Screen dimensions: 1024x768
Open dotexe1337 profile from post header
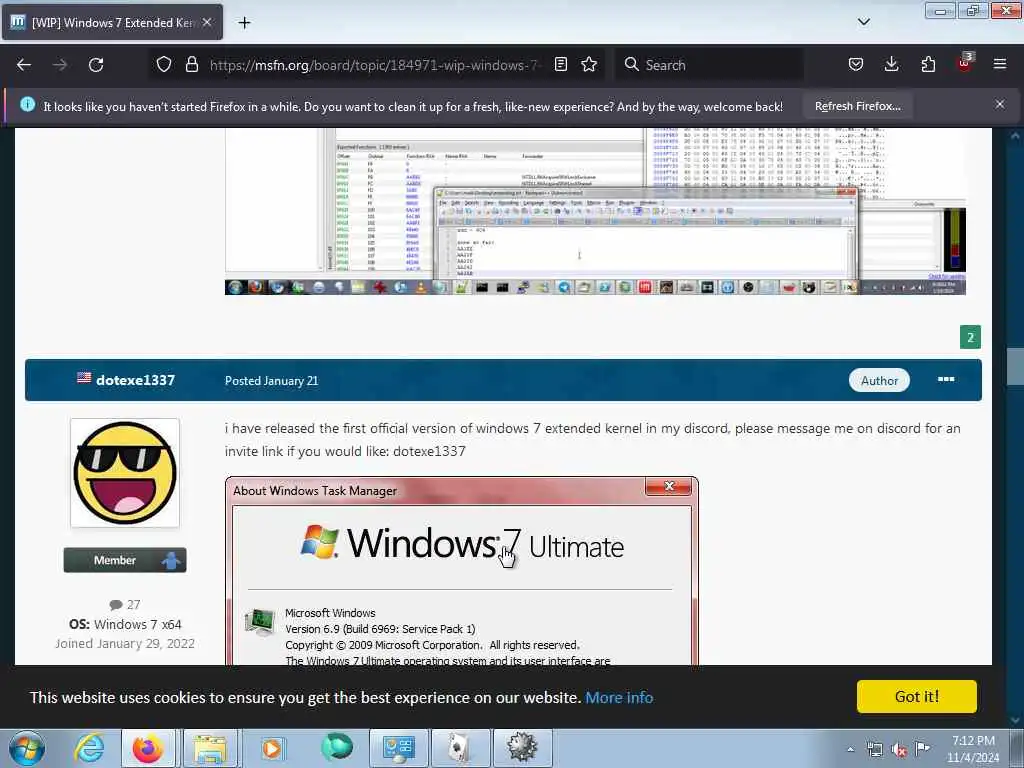click(135, 380)
